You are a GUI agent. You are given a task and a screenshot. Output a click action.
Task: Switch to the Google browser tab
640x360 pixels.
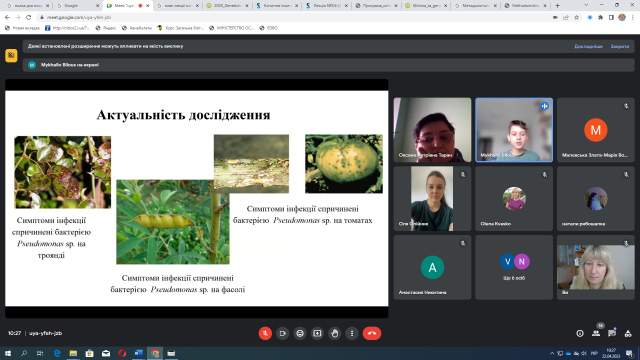click(x=77, y=6)
